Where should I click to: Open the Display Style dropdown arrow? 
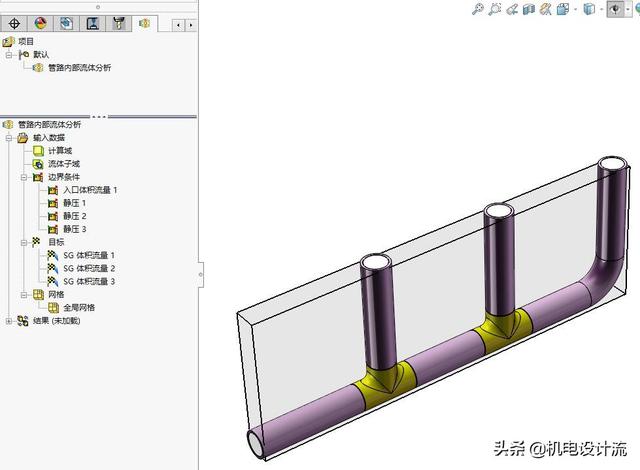[602, 9]
